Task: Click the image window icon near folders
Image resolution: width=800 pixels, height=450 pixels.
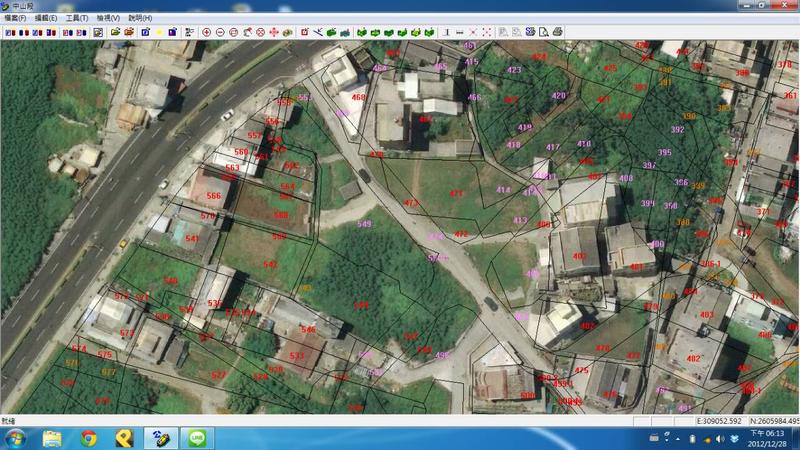Action: [98, 32]
